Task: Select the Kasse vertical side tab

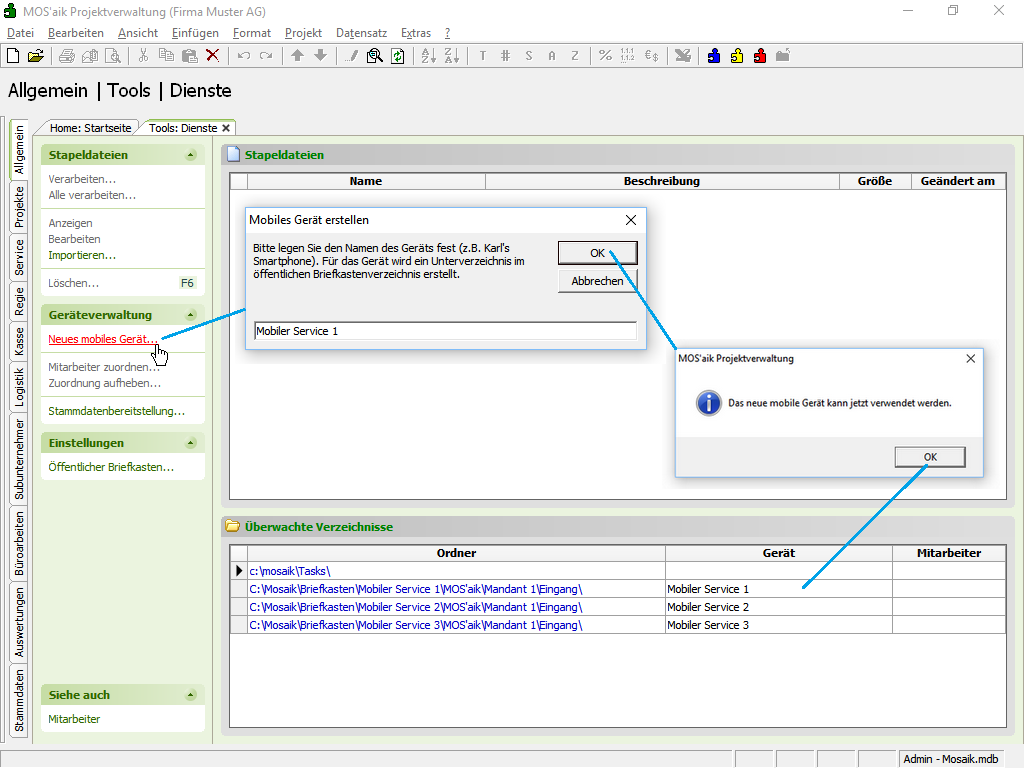Action: 20,342
